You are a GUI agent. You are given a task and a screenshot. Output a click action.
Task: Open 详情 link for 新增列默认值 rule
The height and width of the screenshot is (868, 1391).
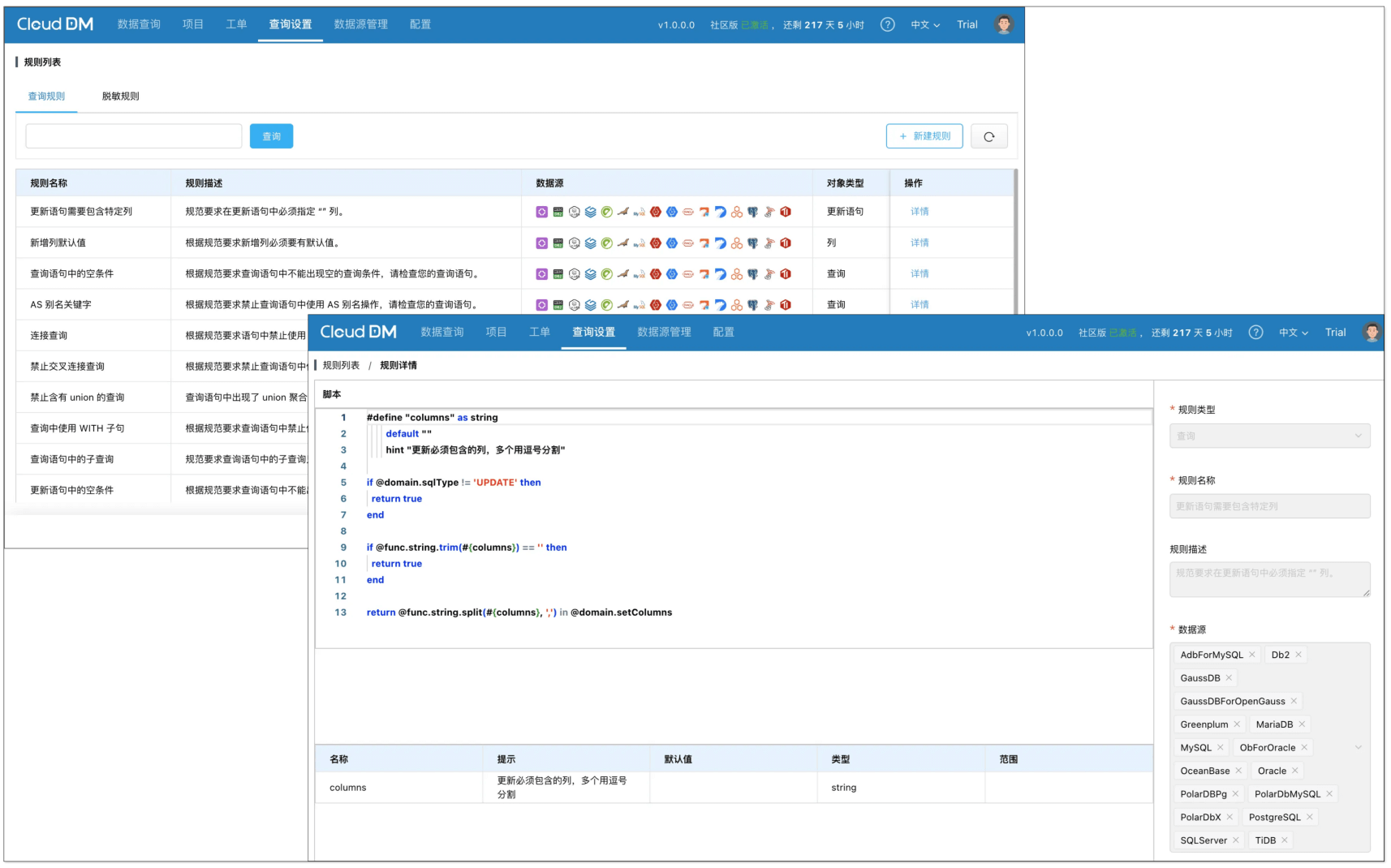(919, 243)
